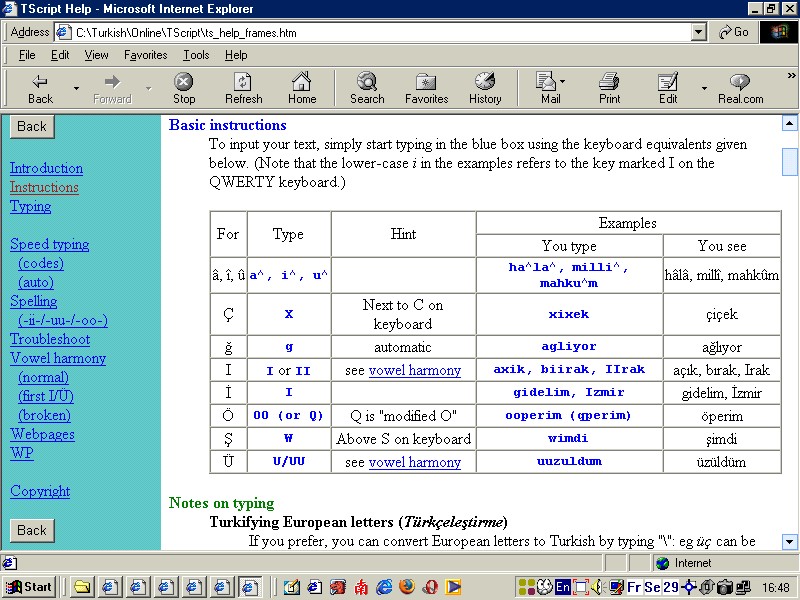Open the (auto) sub-link
The image size is (800, 600).
coord(36,282)
